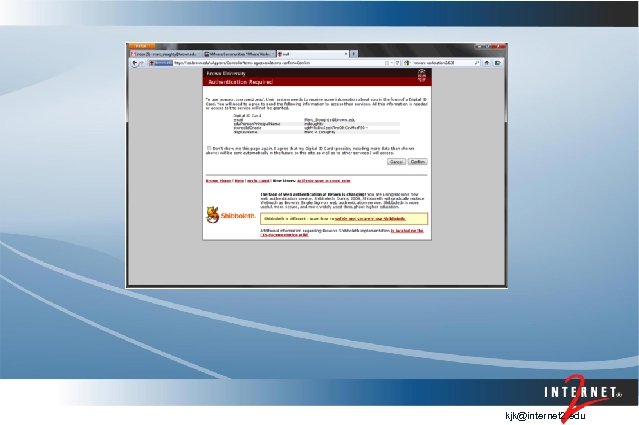Open the bookmarks toolbar icon
Viewport: 639px width, 425px height.
(x=498, y=63)
